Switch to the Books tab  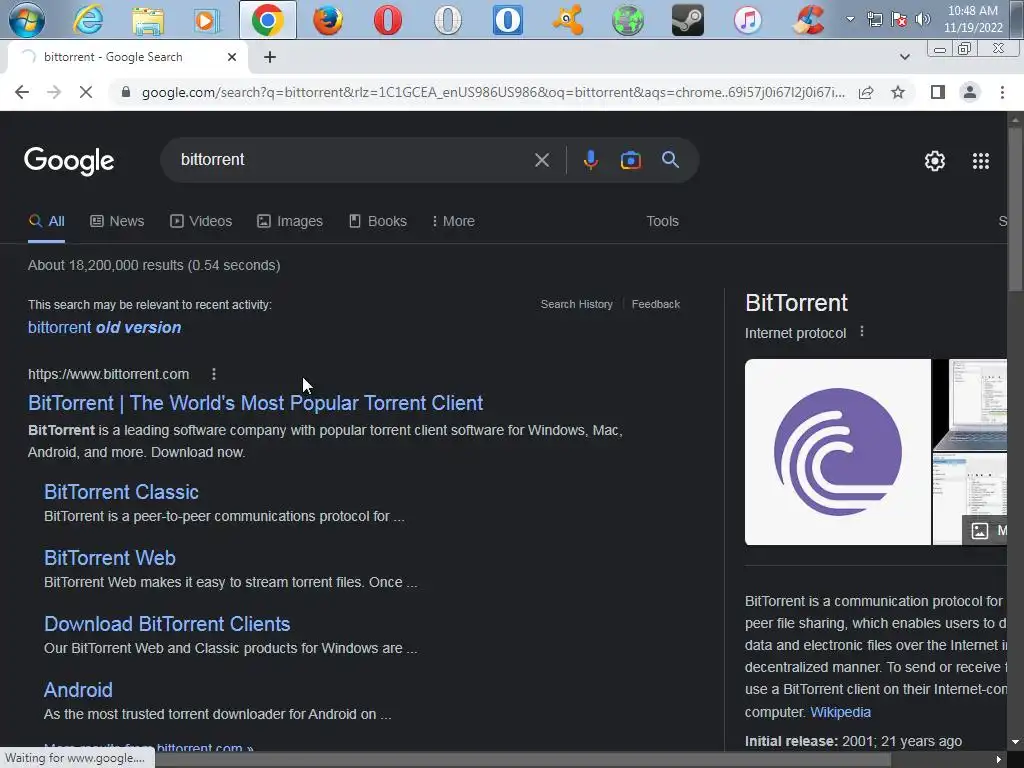point(377,221)
